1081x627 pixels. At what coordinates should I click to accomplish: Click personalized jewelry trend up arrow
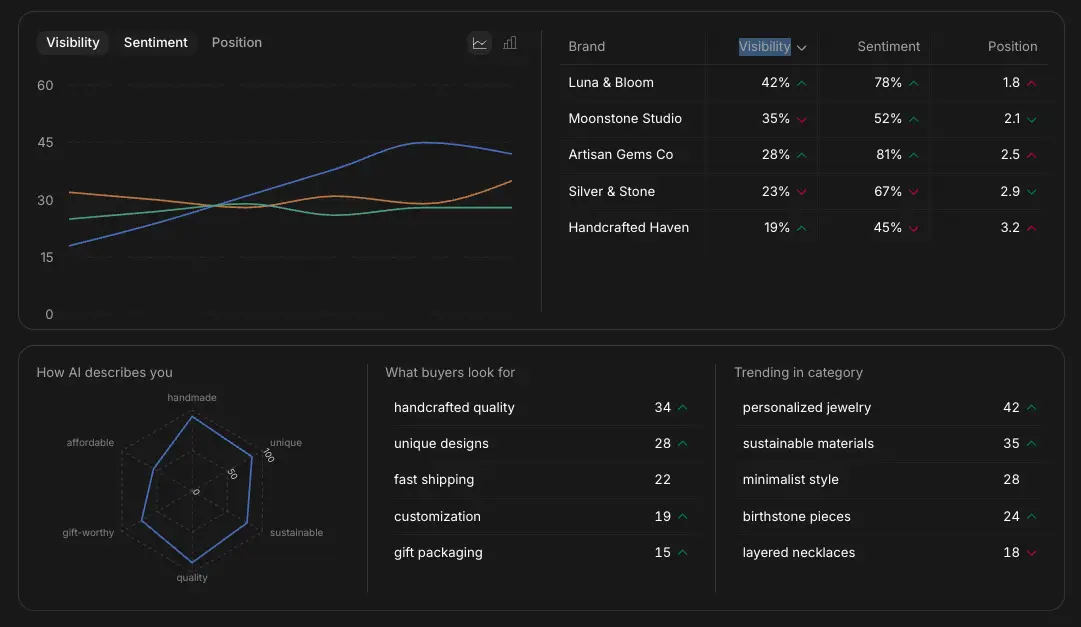click(x=1032, y=408)
